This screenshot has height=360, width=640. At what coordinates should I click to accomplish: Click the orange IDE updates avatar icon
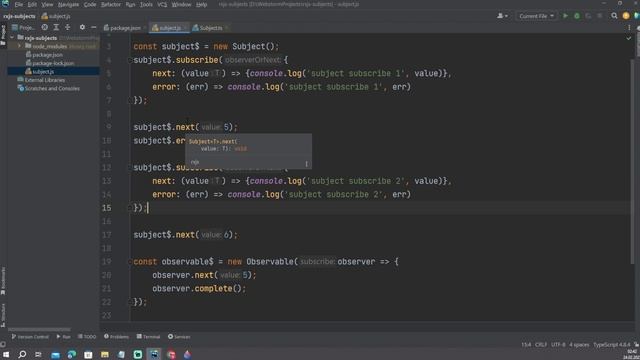click(x=626, y=16)
